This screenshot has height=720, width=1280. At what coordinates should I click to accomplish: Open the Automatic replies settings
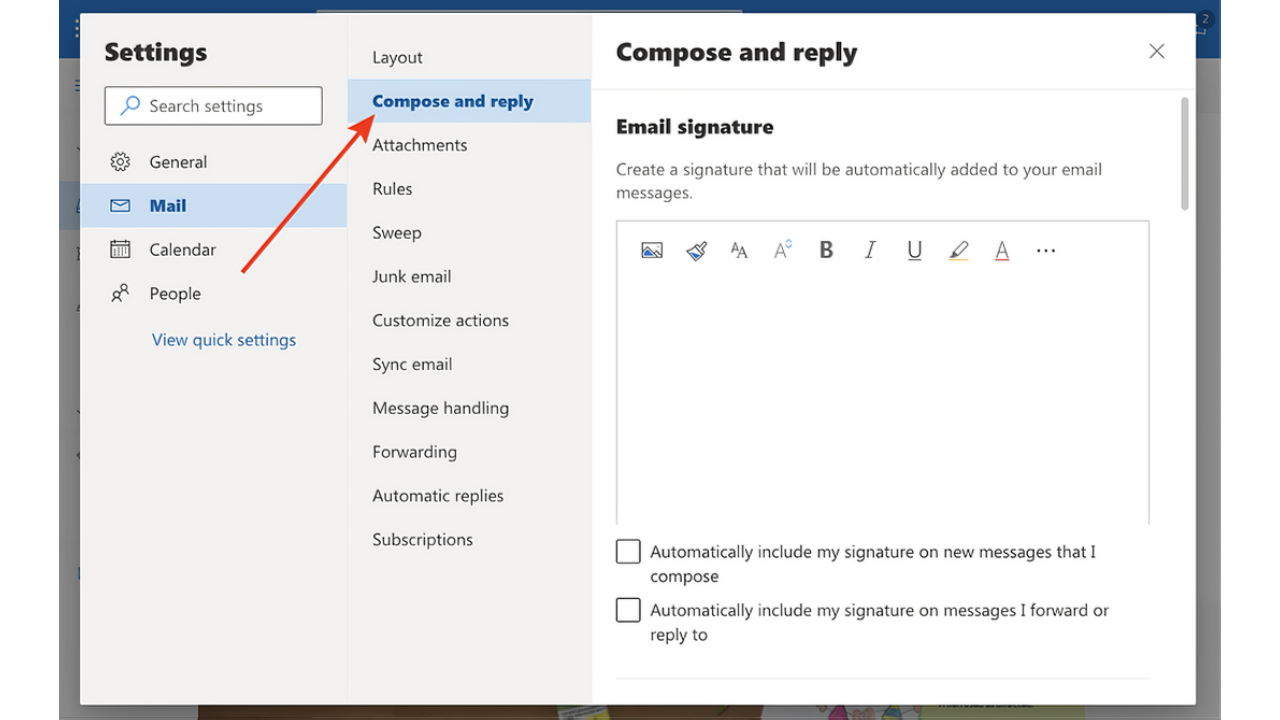pyautogui.click(x=437, y=495)
